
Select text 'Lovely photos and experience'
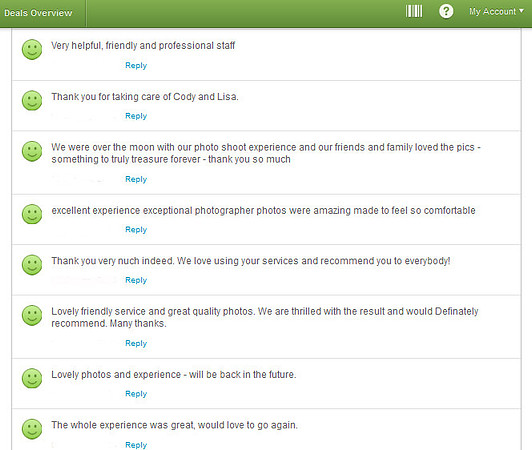click(x=174, y=375)
